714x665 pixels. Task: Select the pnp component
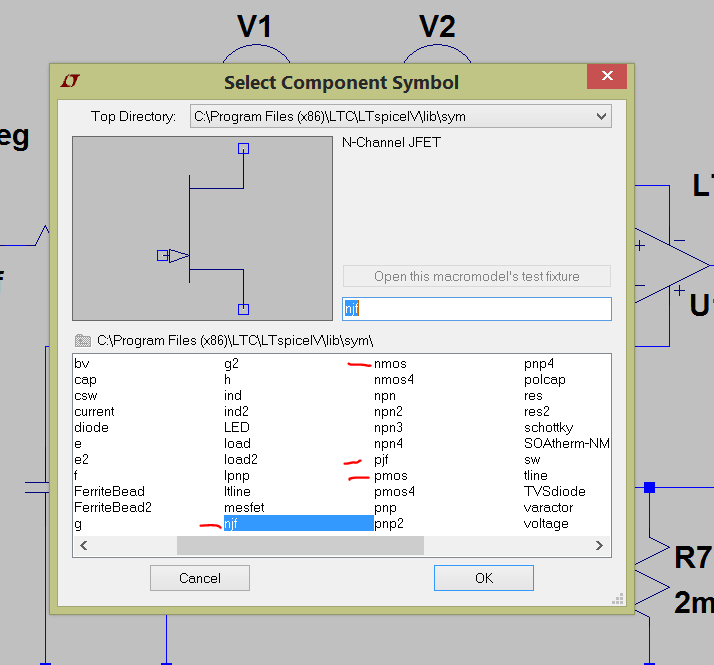385,507
